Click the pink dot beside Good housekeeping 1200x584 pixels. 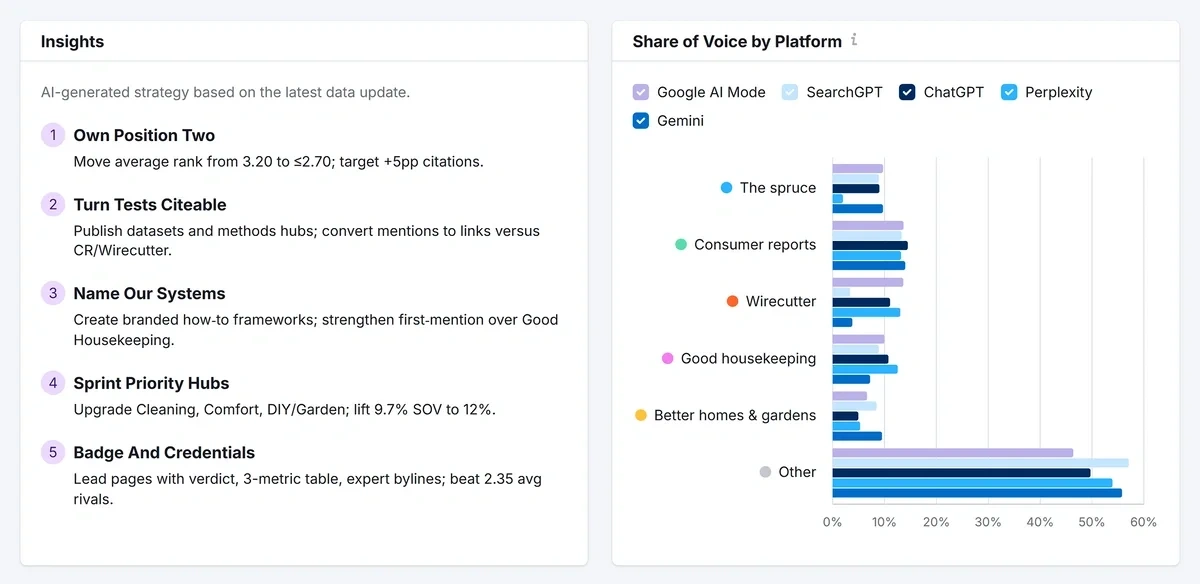point(668,359)
